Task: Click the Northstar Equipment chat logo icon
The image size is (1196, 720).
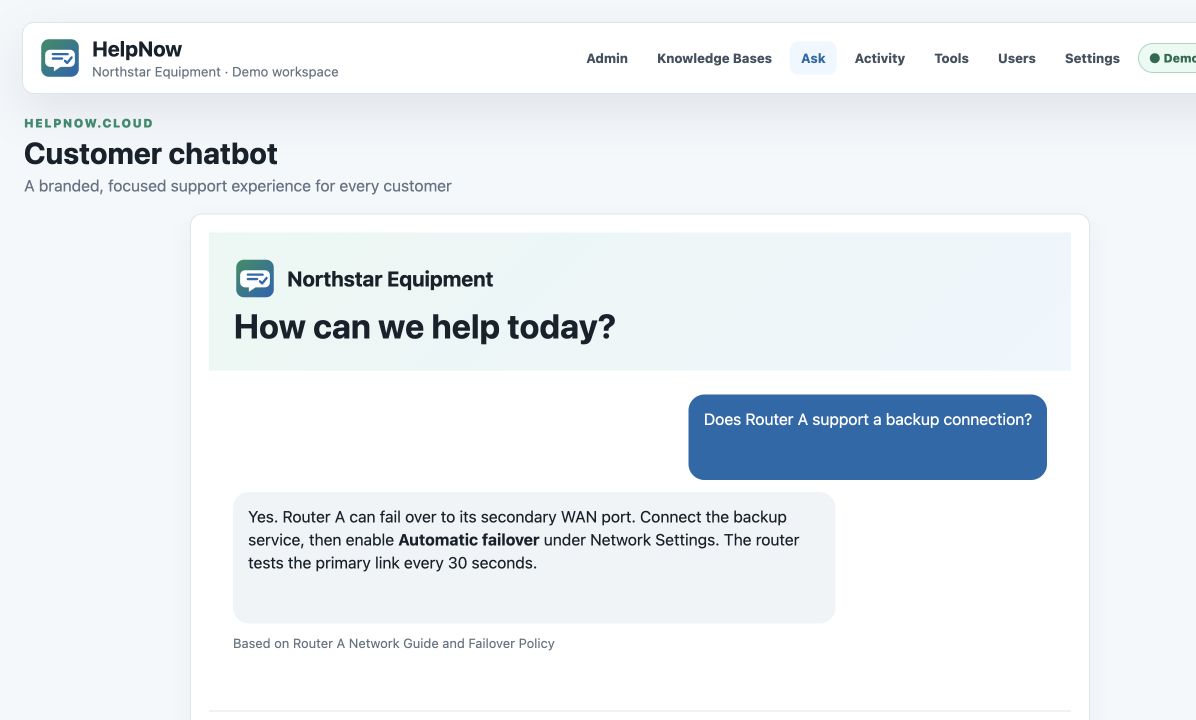Action: (255, 278)
